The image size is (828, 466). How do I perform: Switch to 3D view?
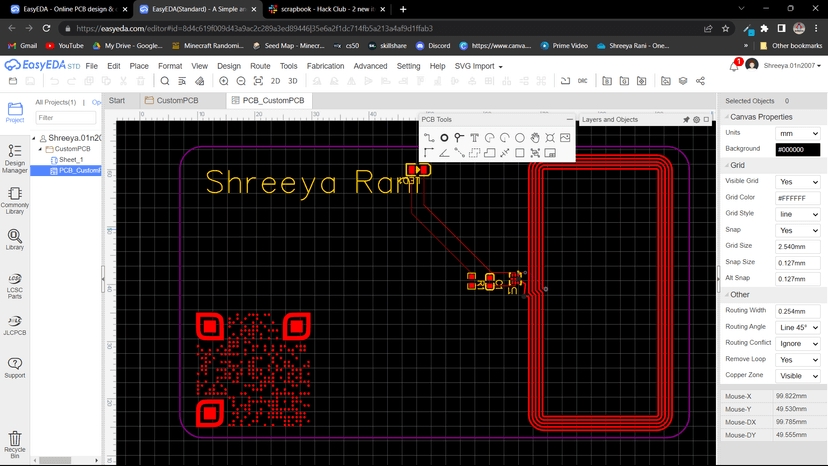[x=293, y=81]
